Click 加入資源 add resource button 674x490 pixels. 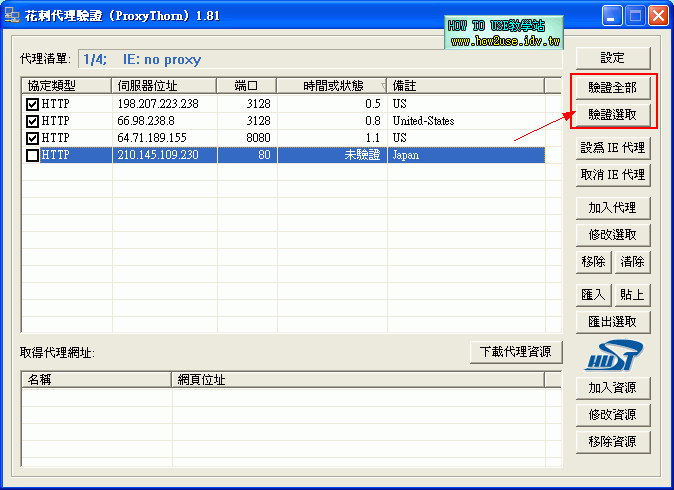(x=613, y=388)
